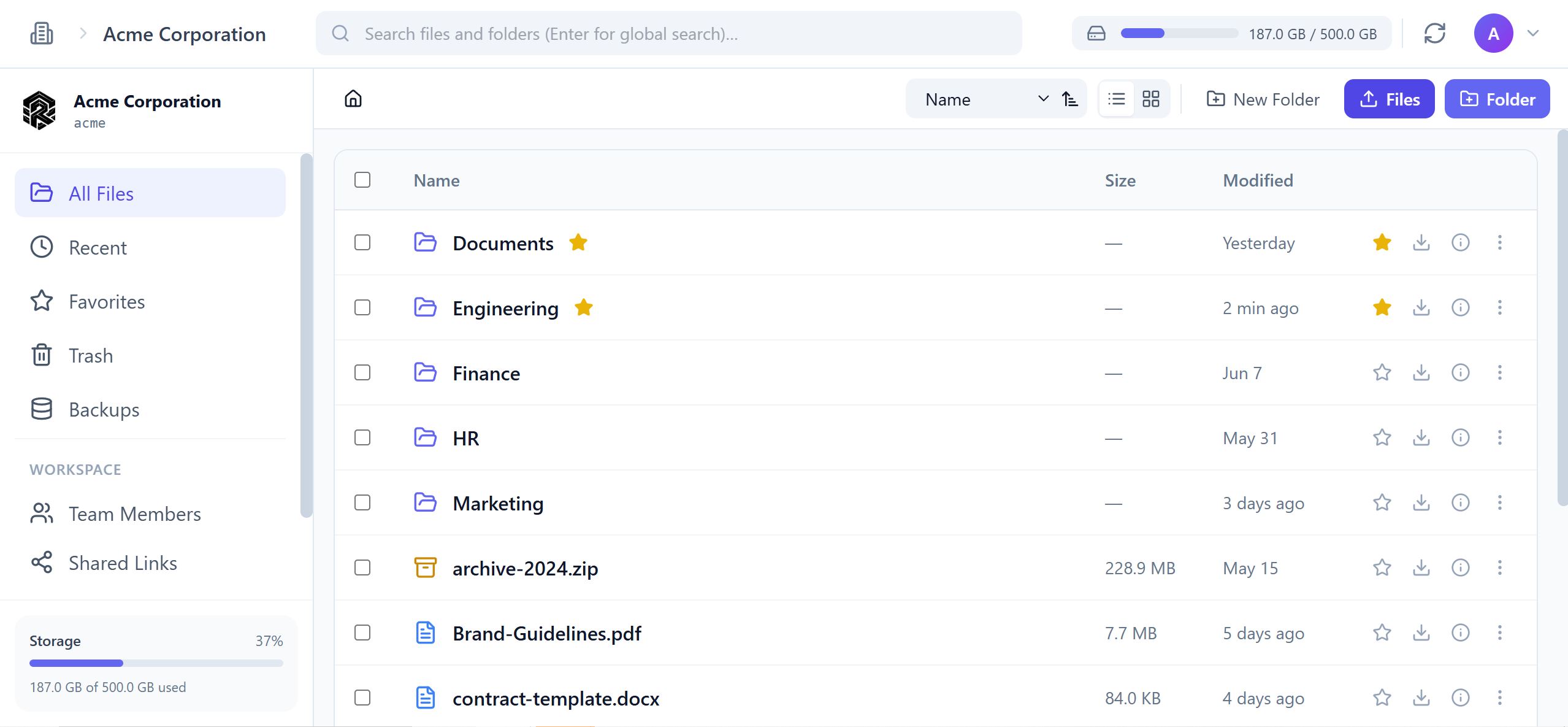Open the more options menu for Finance
The width and height of the screenshot is (1568, 727).
(1500, 372)
